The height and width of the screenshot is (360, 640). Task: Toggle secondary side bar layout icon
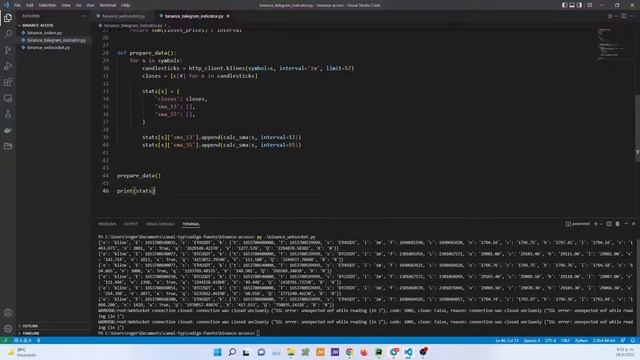[x=579, y=5]
